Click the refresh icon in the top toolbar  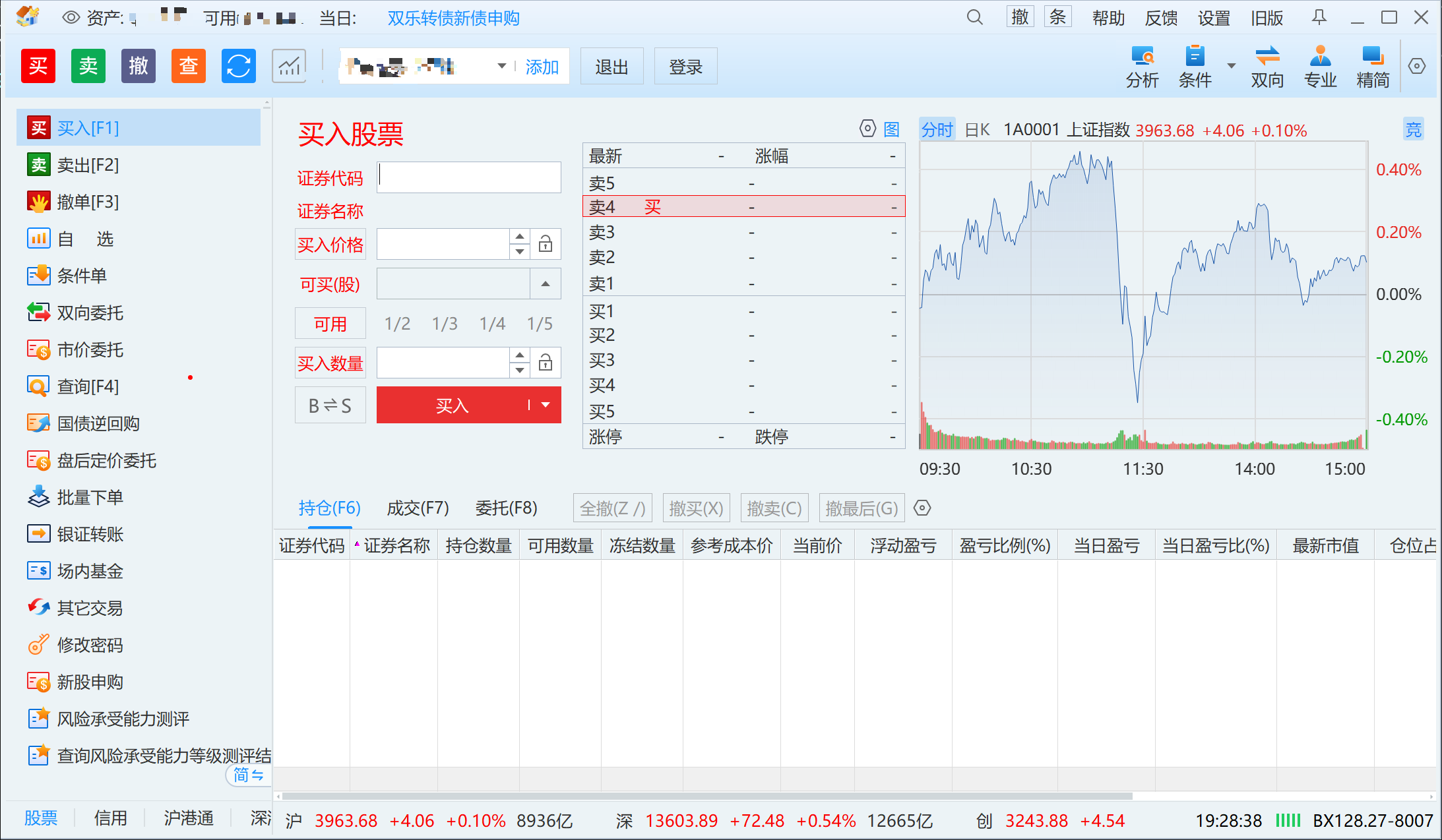[238, 65]
